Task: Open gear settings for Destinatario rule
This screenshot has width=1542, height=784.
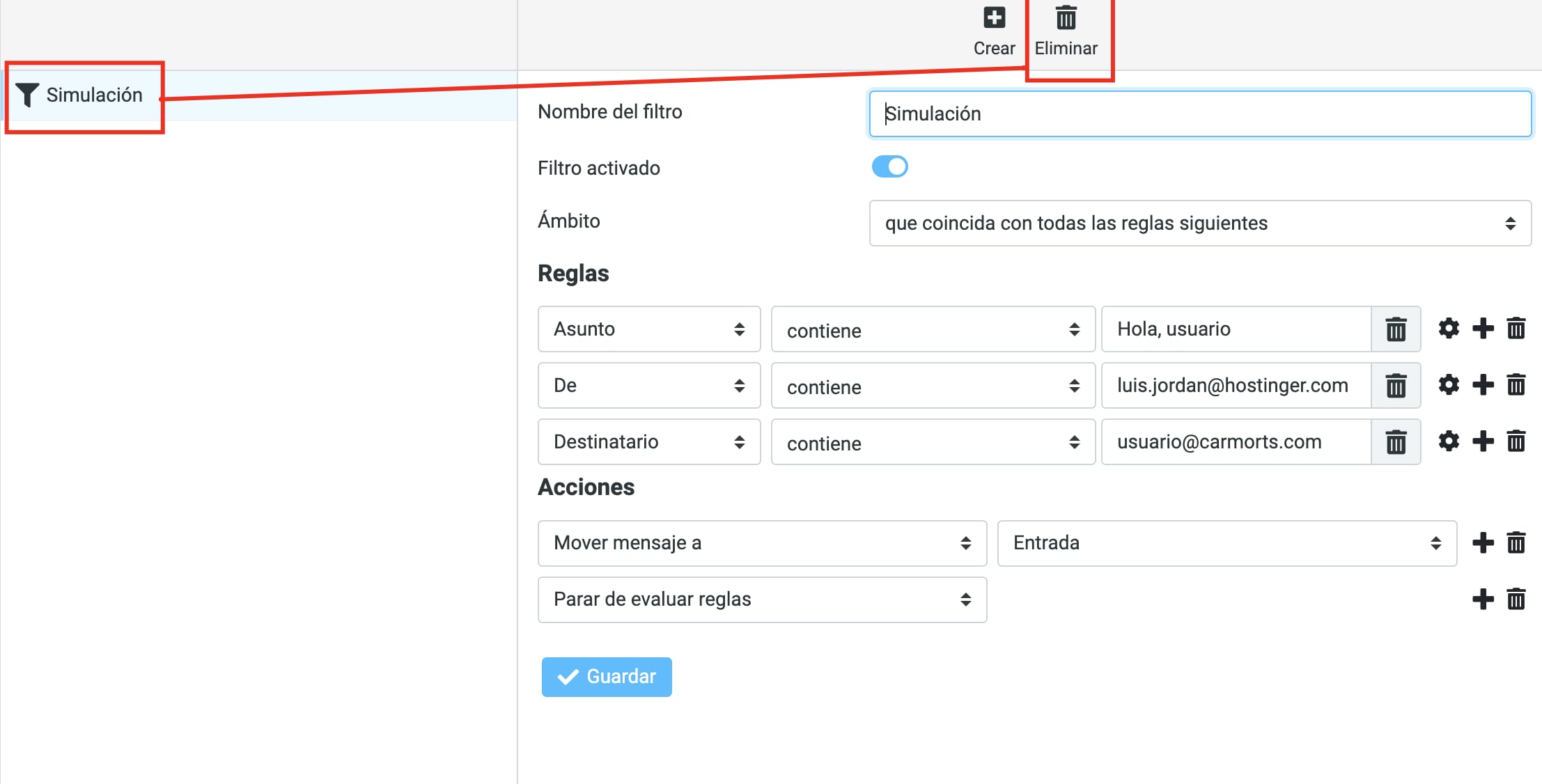Action: (1449, 441)
